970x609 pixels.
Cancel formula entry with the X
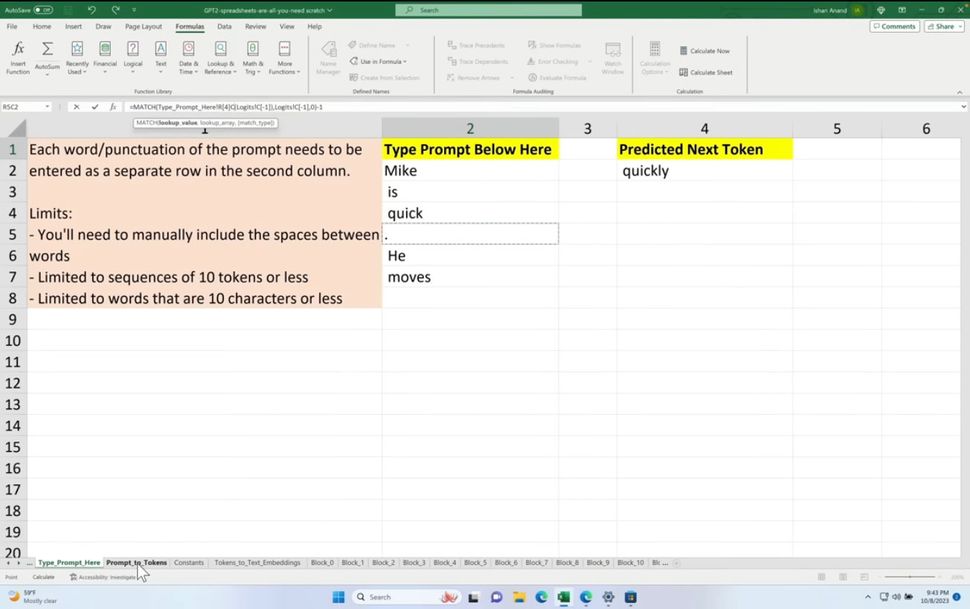(76, 107)
